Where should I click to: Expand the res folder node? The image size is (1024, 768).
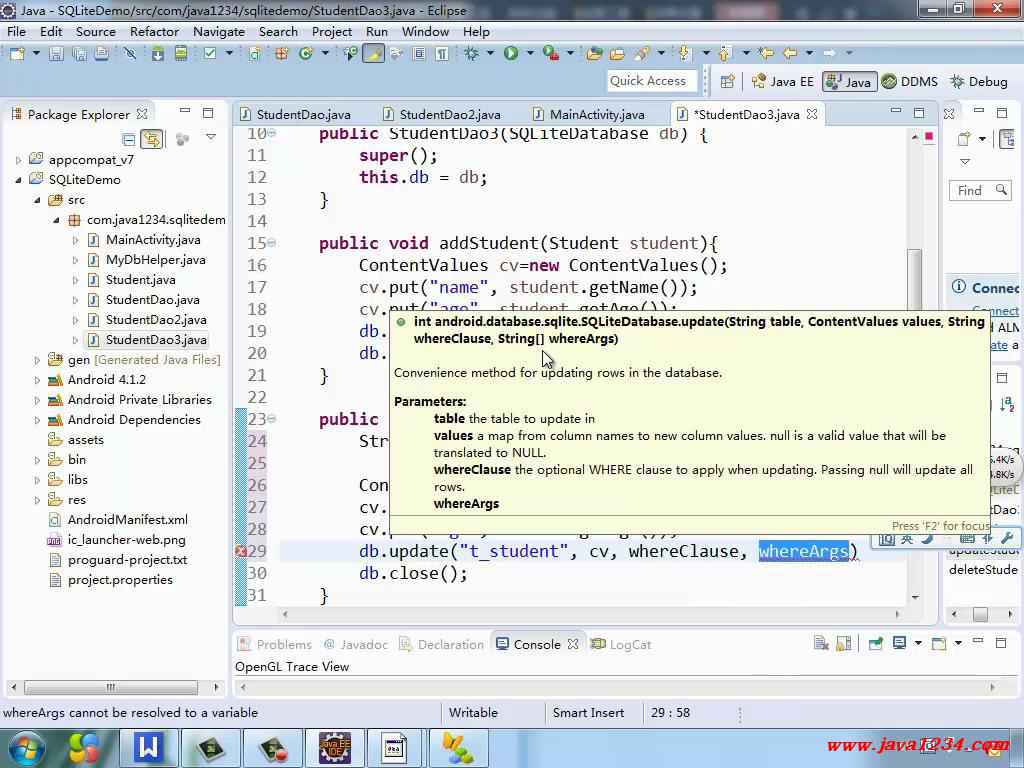[37, 500]
